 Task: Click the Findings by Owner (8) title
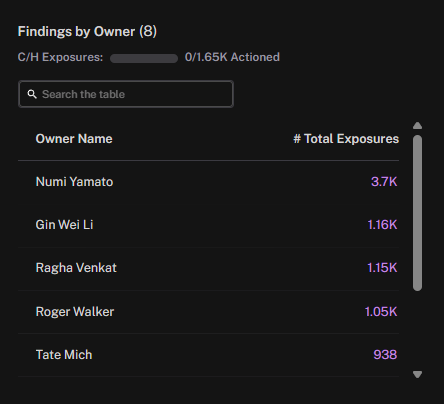(87, 32)
